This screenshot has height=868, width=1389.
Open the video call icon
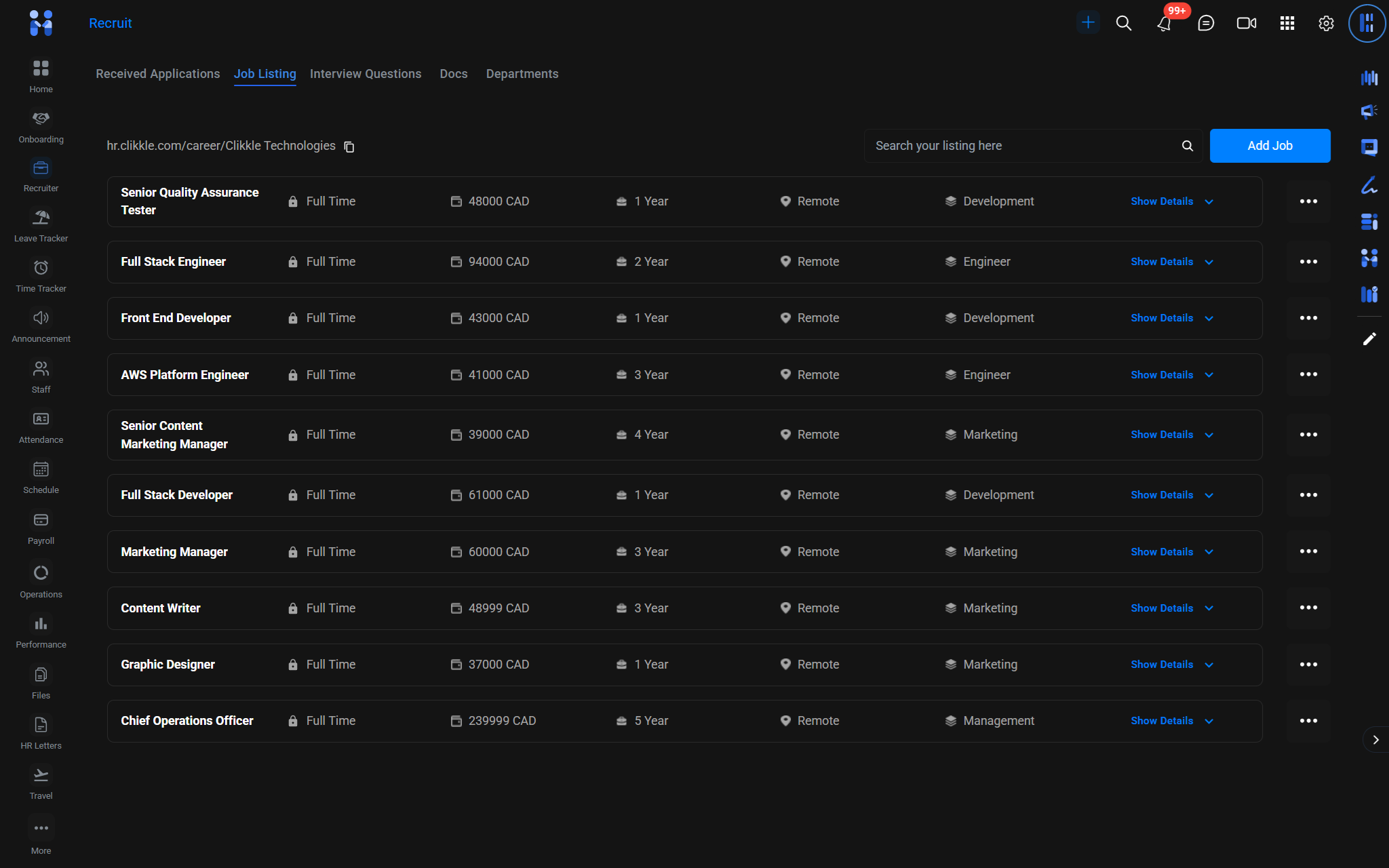pos(1246,24)
